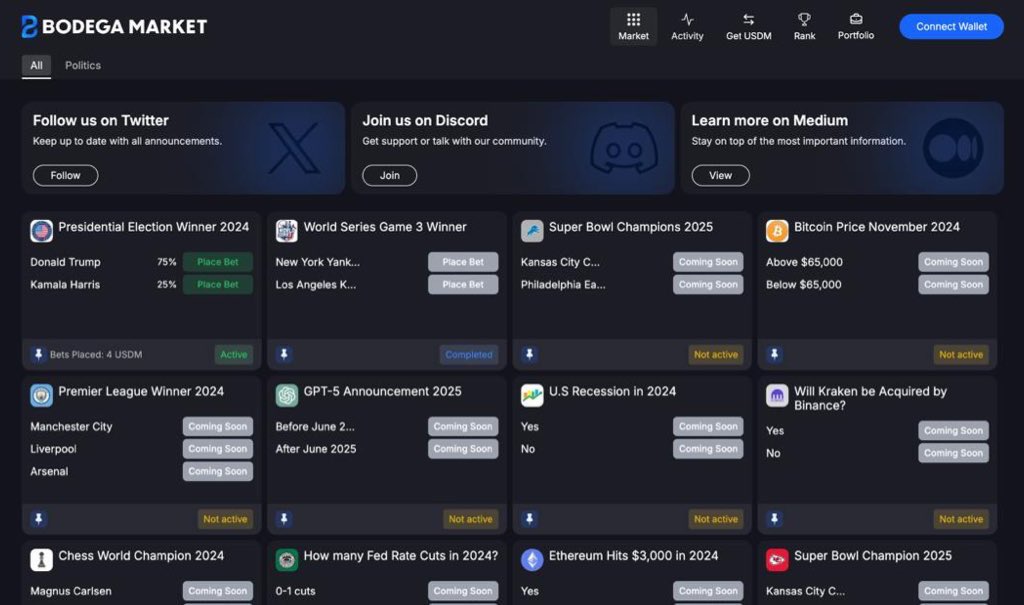Viewport: 1024px width, 605px height.
Task: Click the X logo on Twitter banner
Action: click(294, 148)
